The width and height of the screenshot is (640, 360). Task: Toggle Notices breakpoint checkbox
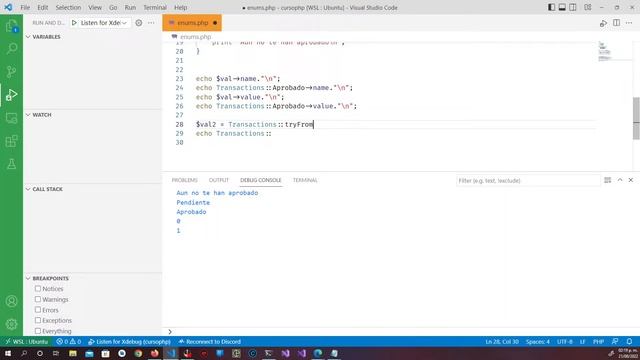(x=38, y=289)
